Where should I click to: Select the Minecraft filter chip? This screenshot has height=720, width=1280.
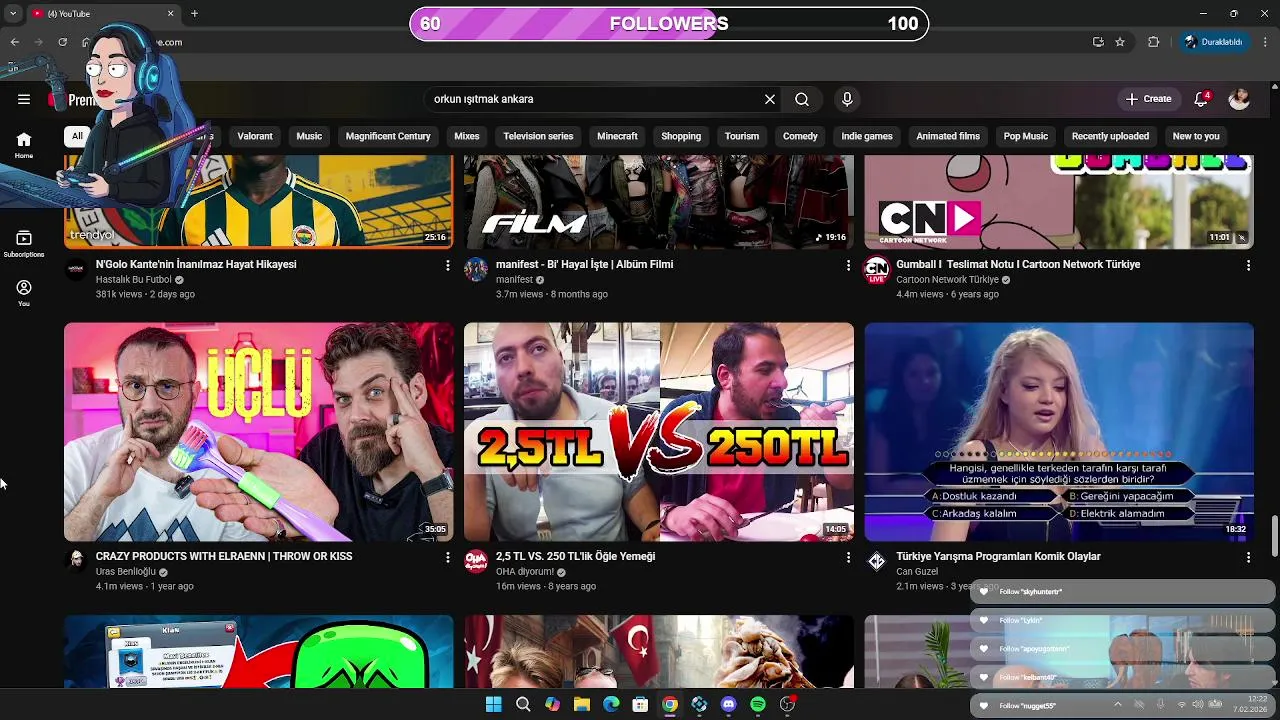[x=617, y=136]
